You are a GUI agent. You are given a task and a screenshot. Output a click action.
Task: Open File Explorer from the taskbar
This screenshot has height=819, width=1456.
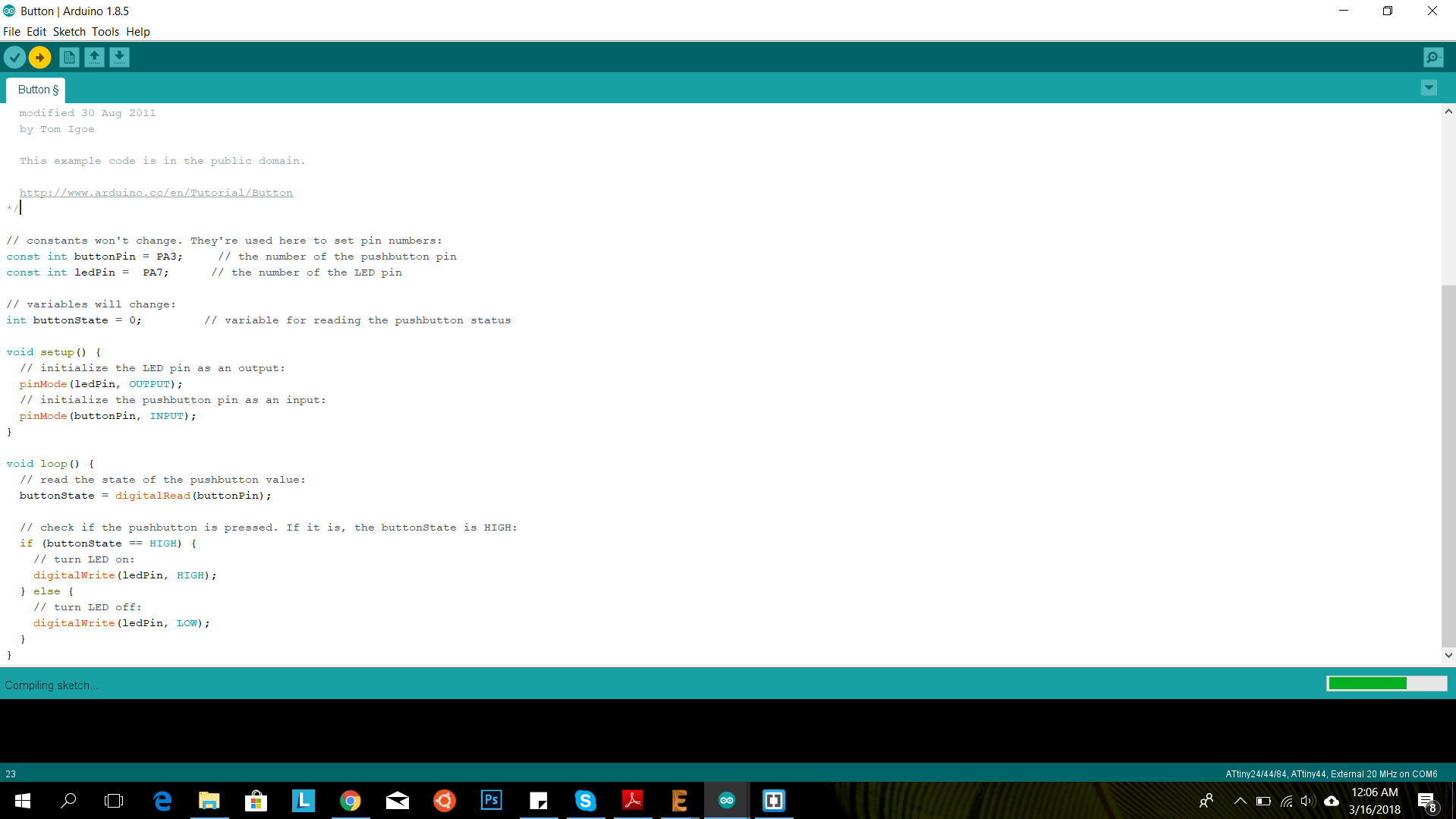tap(209, 801)
